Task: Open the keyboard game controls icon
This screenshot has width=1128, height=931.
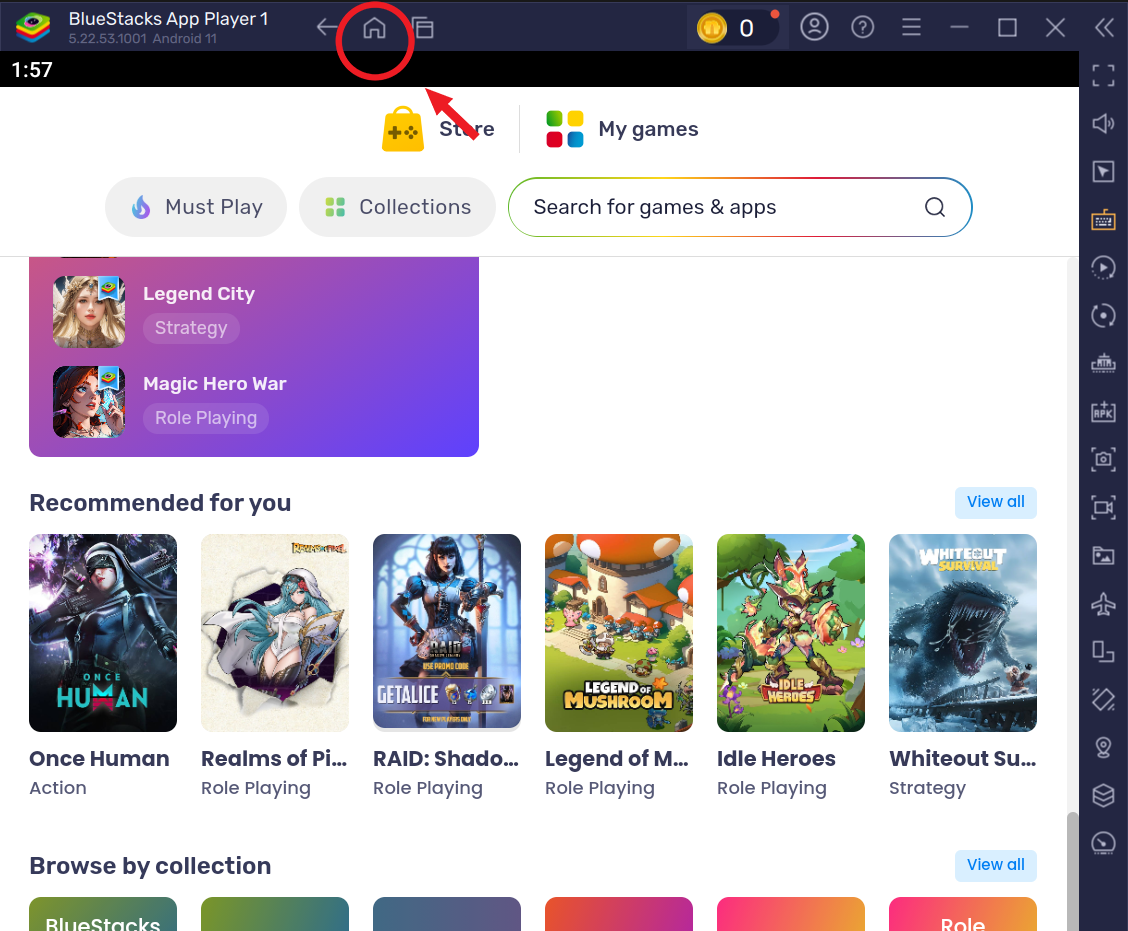Action: point(1103,219)
